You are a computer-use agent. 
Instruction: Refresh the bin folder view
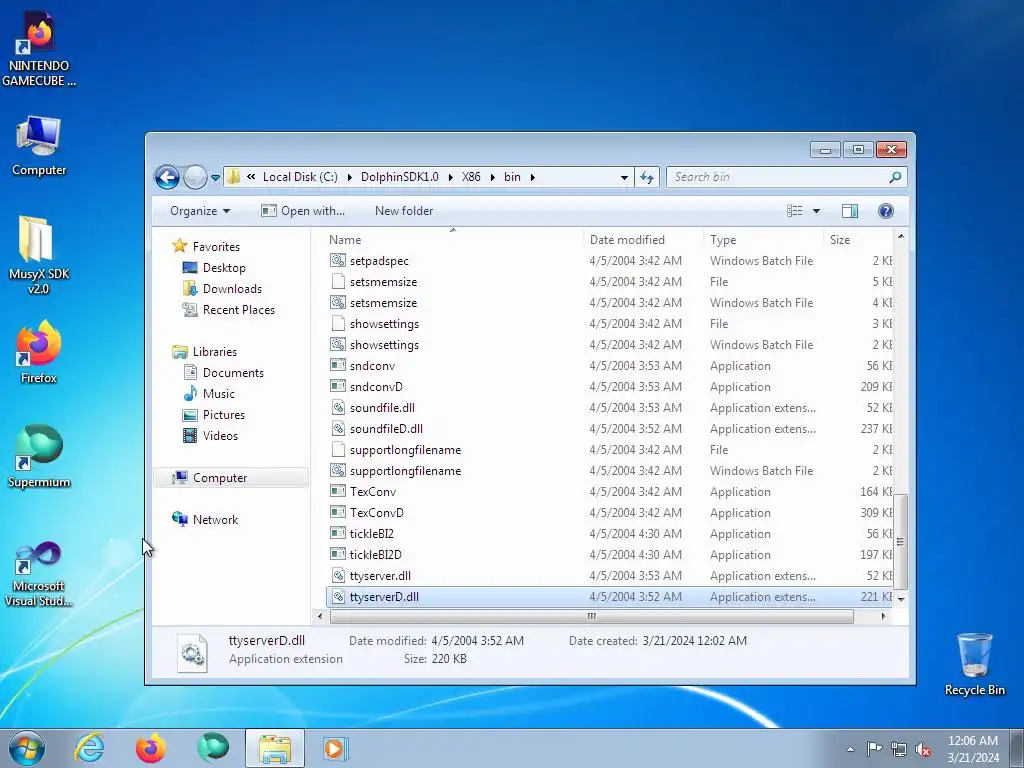coord(647,177)
